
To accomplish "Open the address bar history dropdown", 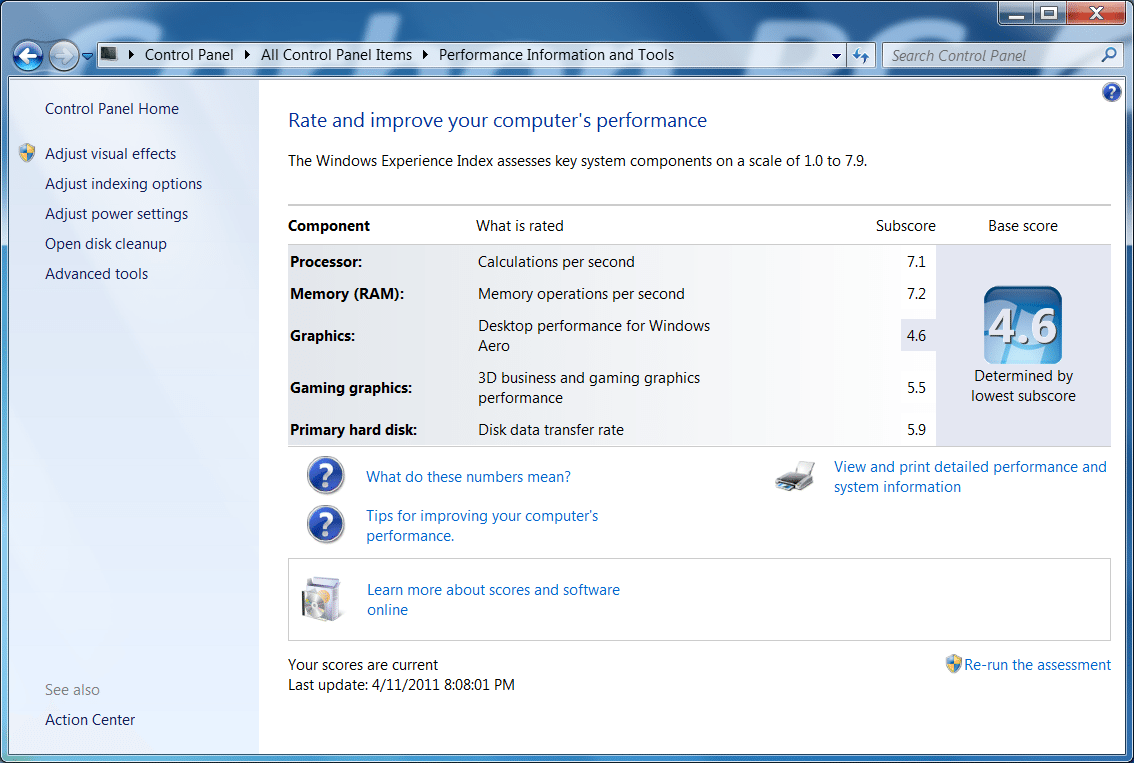I will 836,56.
